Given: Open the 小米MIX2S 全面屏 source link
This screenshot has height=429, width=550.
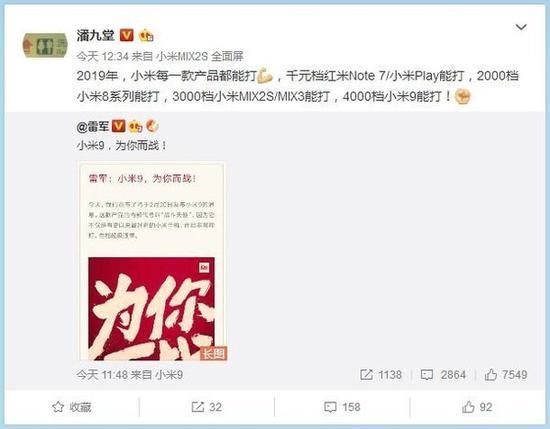Looking at the screenshot, I should 200,56.
